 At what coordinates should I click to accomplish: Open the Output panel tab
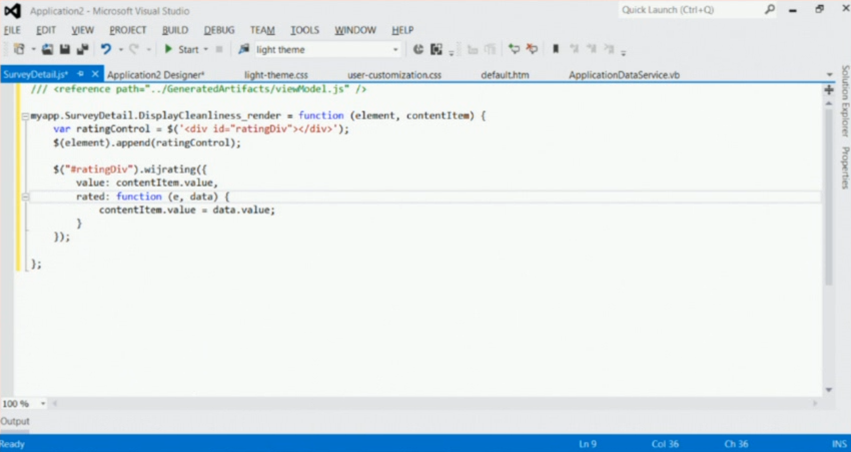pyautogui.click(x=15, y=422)
